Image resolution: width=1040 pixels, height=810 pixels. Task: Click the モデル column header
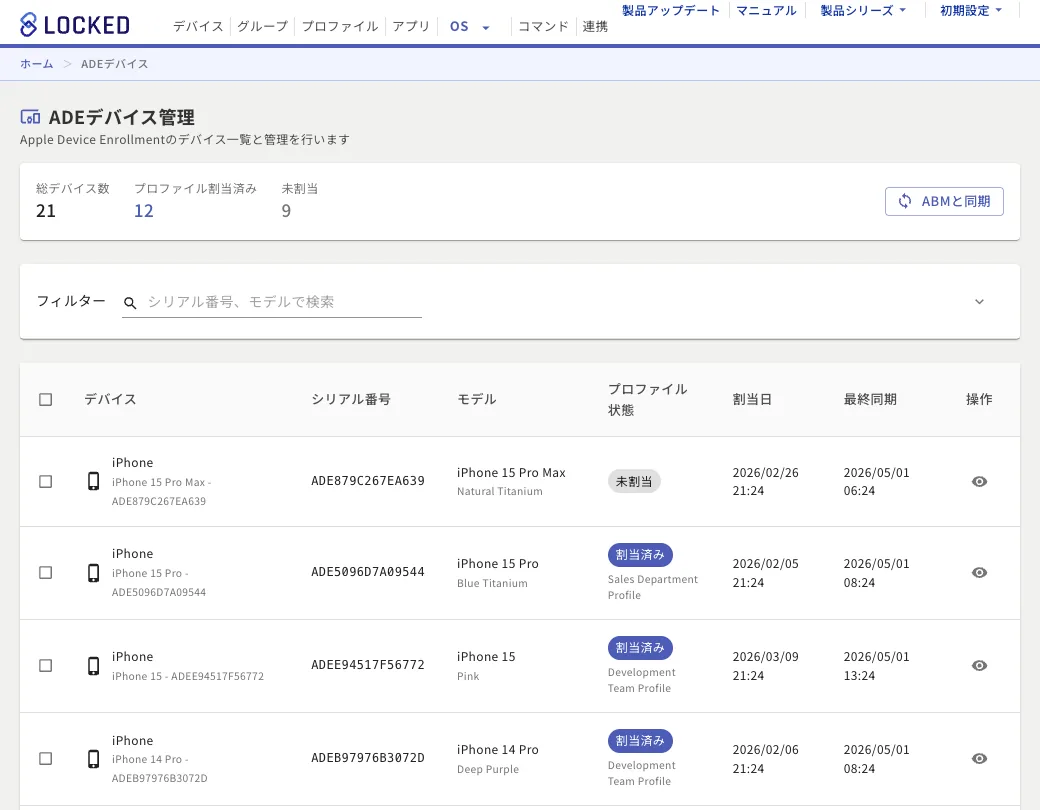point(476,399)
